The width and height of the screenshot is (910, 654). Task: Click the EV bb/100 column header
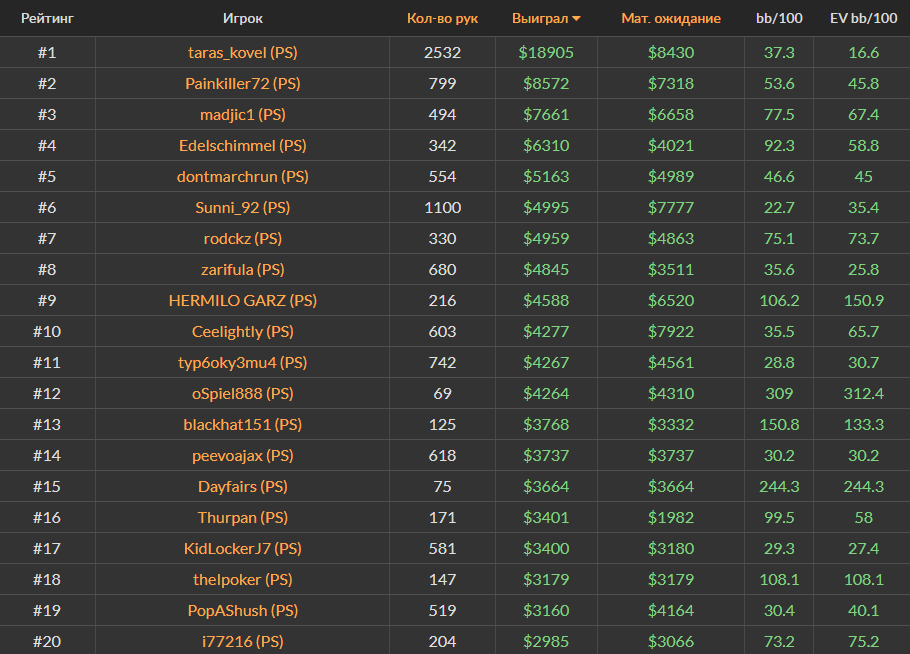tap(862, 18)
